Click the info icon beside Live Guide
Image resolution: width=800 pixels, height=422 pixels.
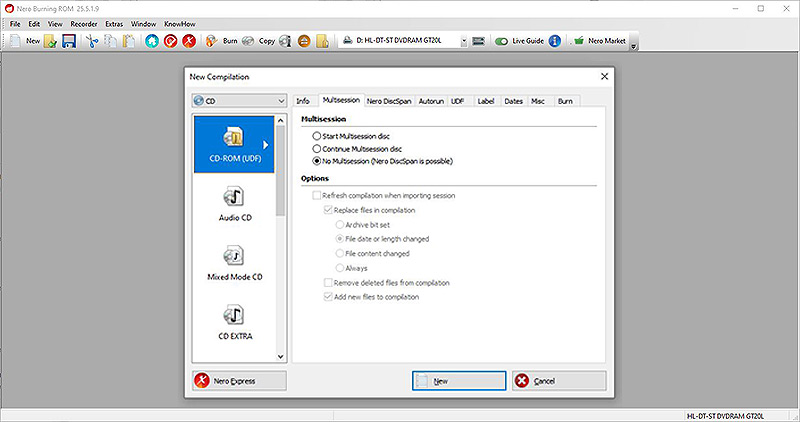click(x=555, y=41)
